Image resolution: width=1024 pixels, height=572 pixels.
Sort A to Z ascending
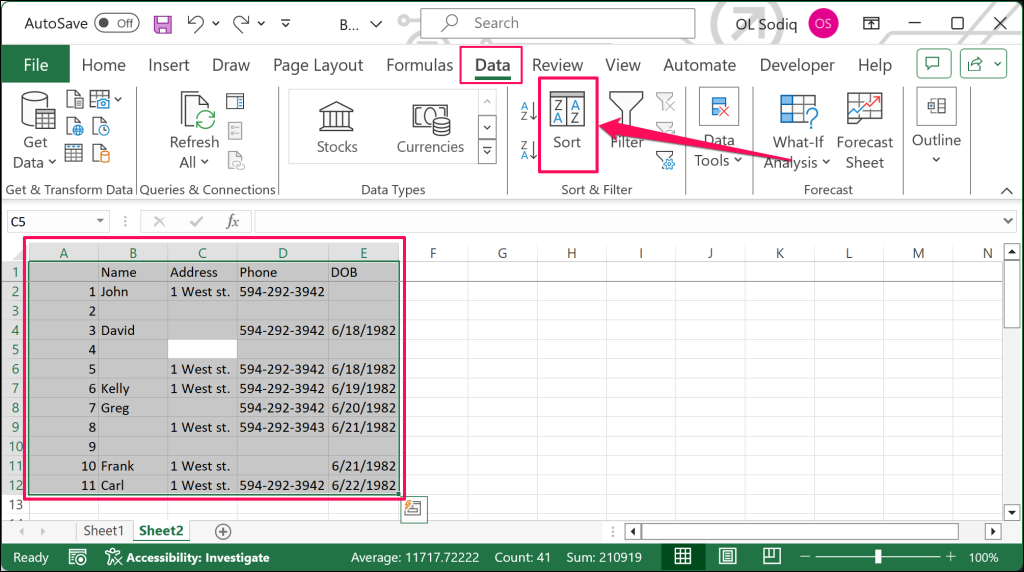[528, 110]
